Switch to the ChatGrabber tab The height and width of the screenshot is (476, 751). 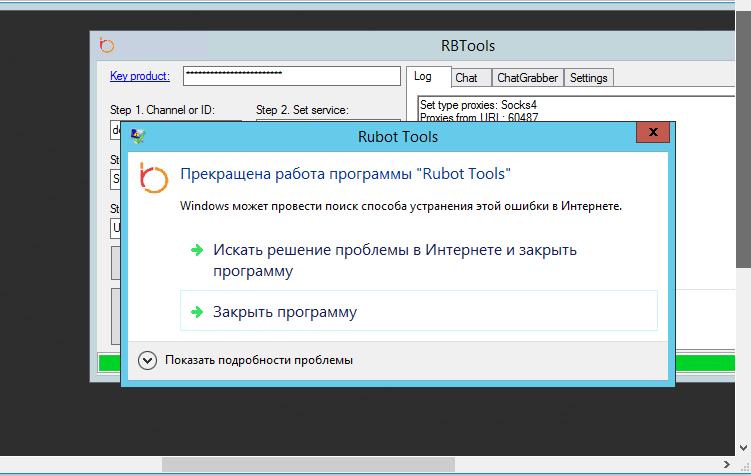click(527, 78)
